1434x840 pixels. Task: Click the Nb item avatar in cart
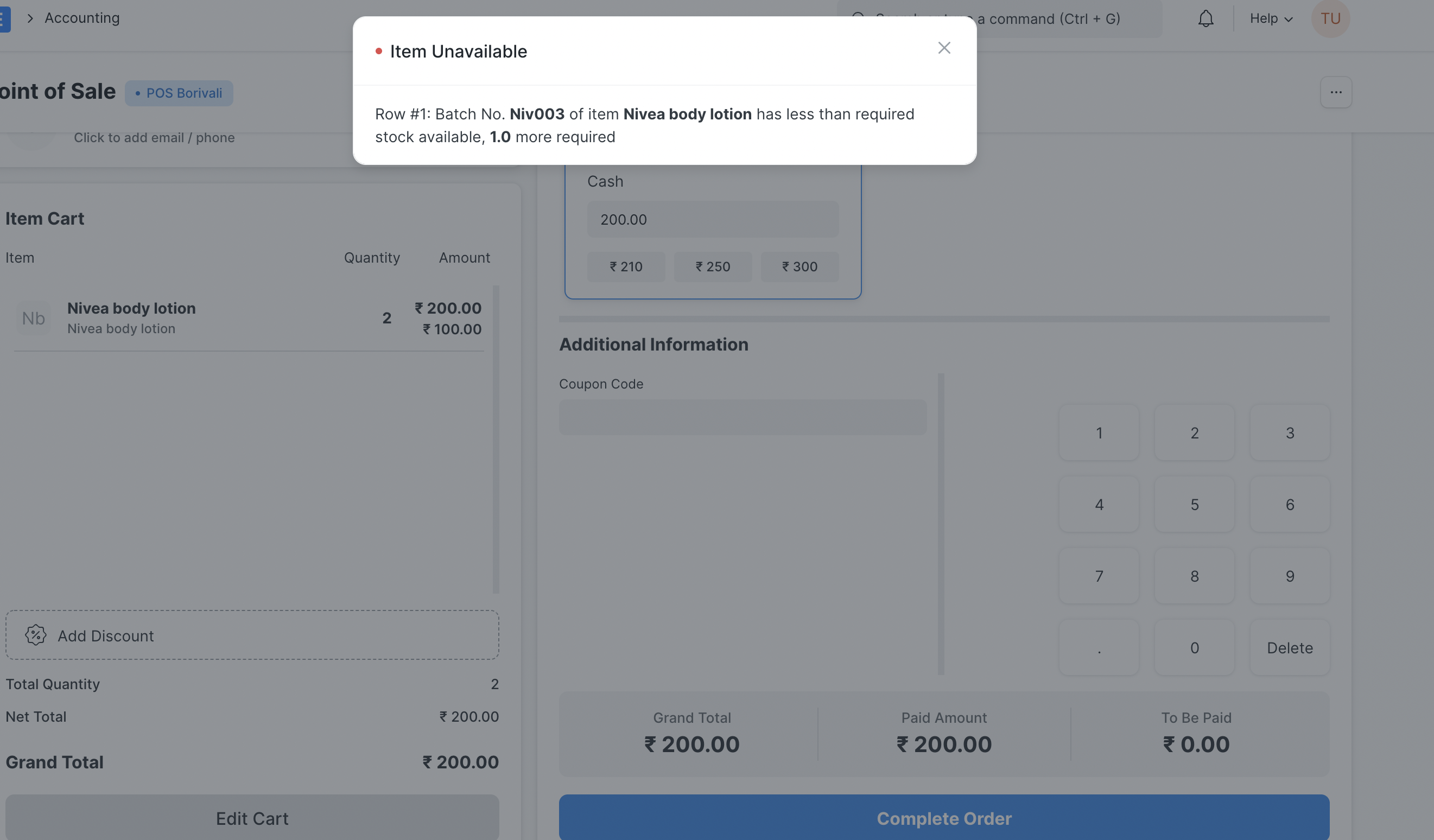point(33,318)
